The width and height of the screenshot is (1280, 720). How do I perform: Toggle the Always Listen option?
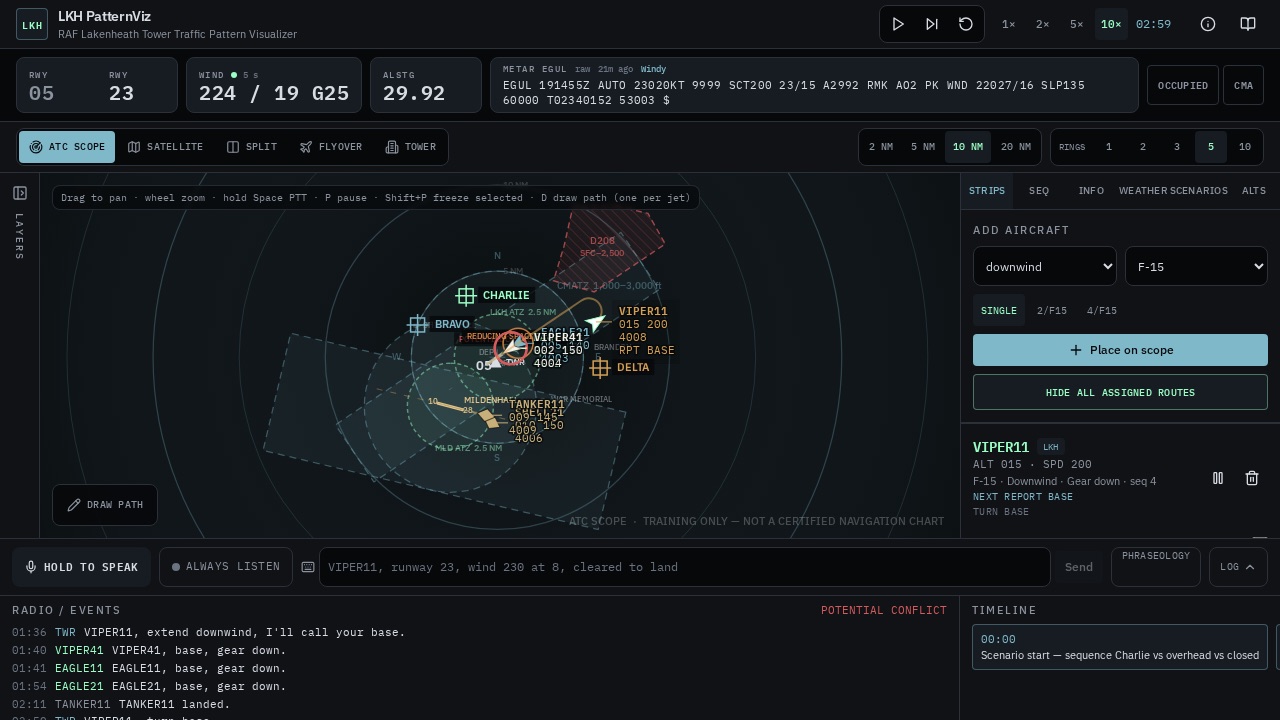pos(226,567)
